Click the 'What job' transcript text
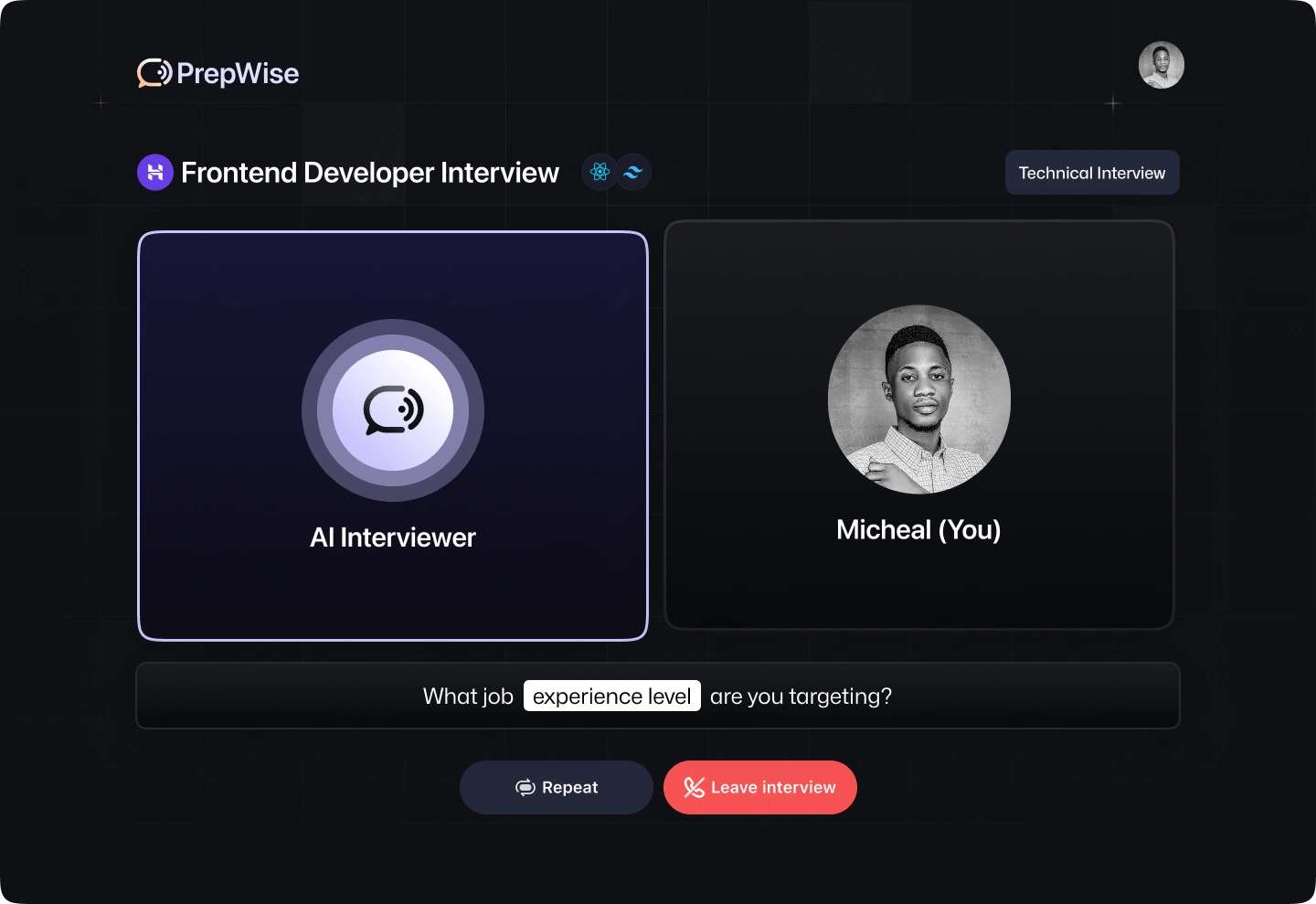Image resolution: width=1316 pixels, height=904 pixels. click(x=468, y=697)
